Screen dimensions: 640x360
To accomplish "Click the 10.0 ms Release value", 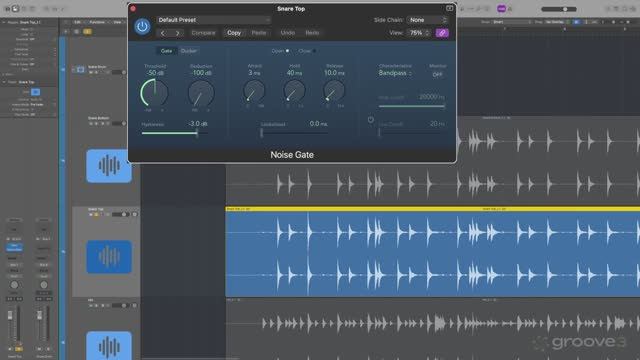I will pyautogui.click(x=334, y=73).
